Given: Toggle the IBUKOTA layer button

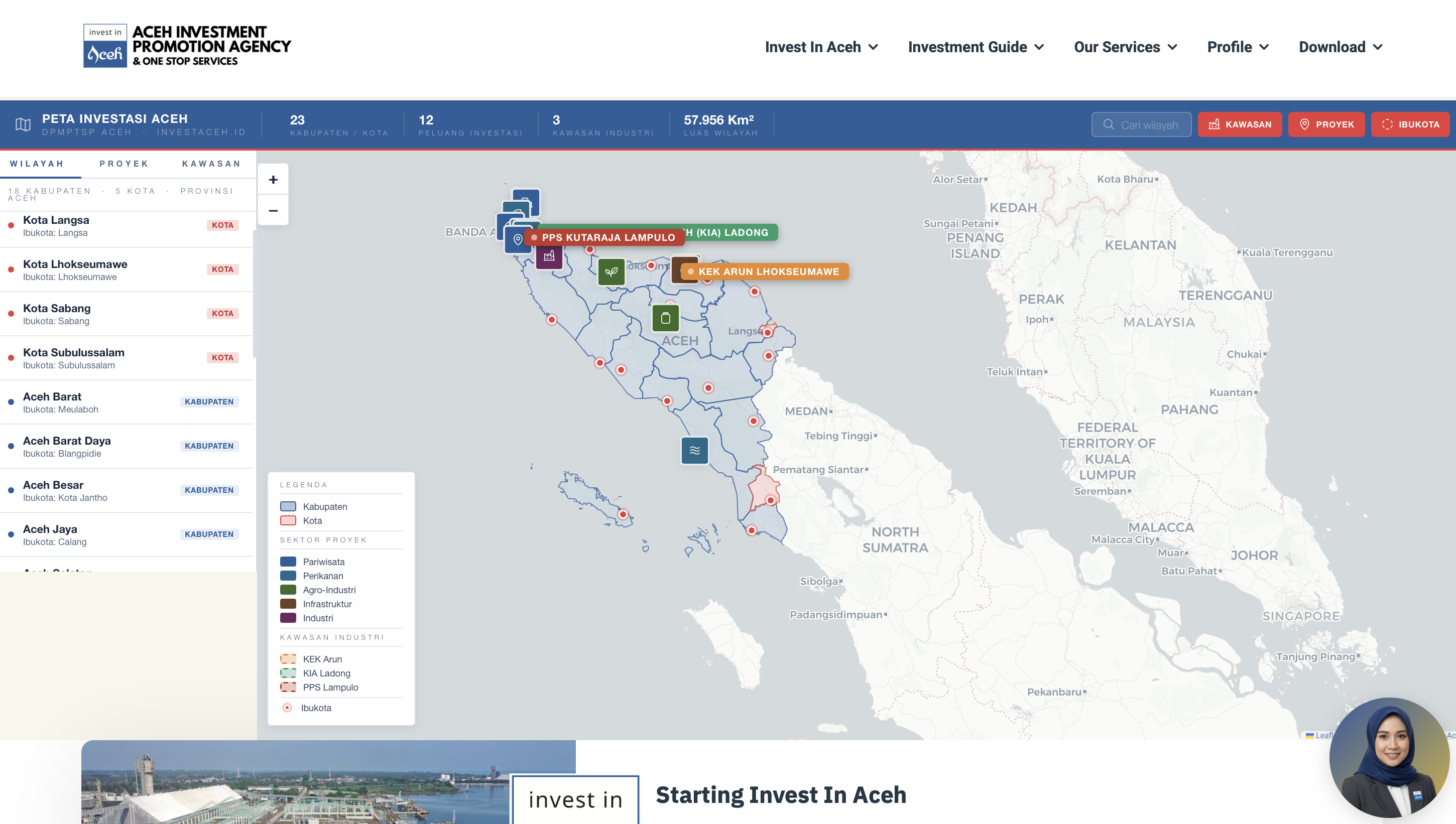Looking at the screenshot, I should (x=1410, y=124).
